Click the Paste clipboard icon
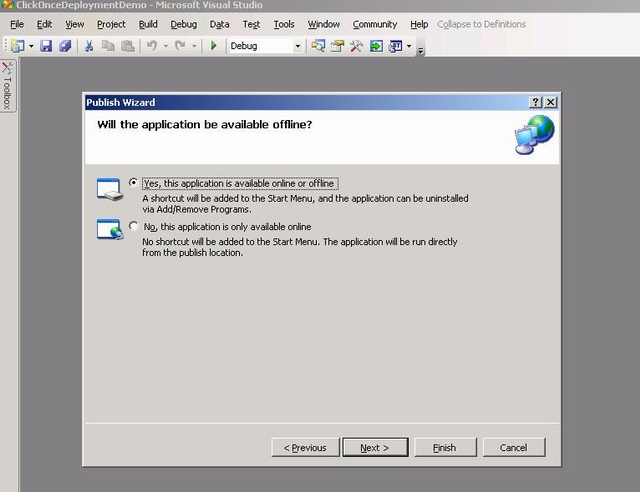The image size is (640, 492). pos(128,46)
